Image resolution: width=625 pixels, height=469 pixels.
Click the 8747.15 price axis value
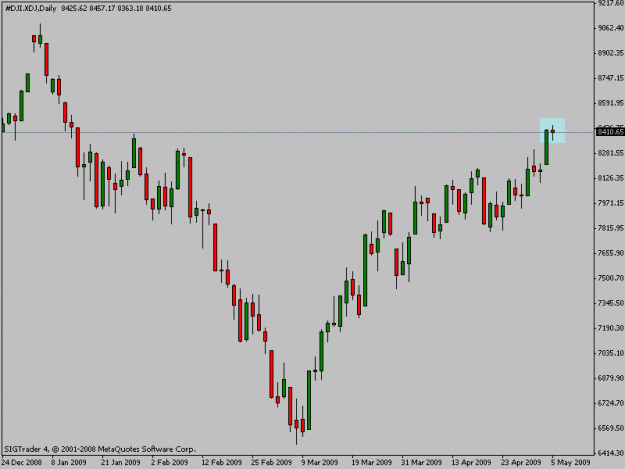[x=611, y=78]
